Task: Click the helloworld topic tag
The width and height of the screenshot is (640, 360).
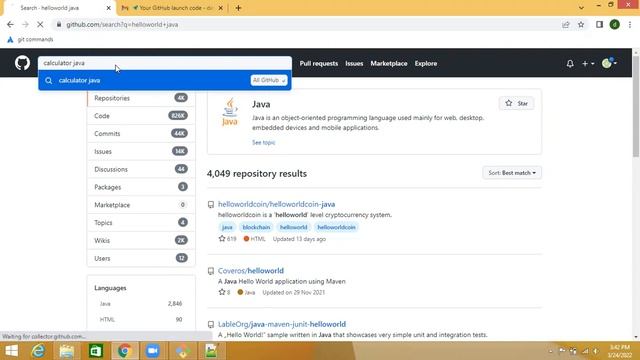Action: point(293,227)
